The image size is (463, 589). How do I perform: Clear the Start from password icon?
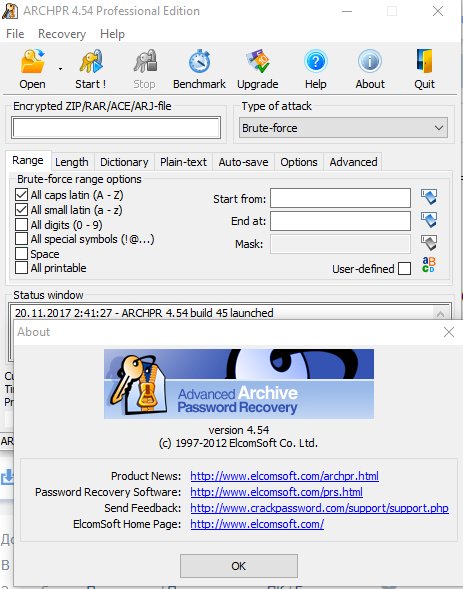click(x=429, y=196)
